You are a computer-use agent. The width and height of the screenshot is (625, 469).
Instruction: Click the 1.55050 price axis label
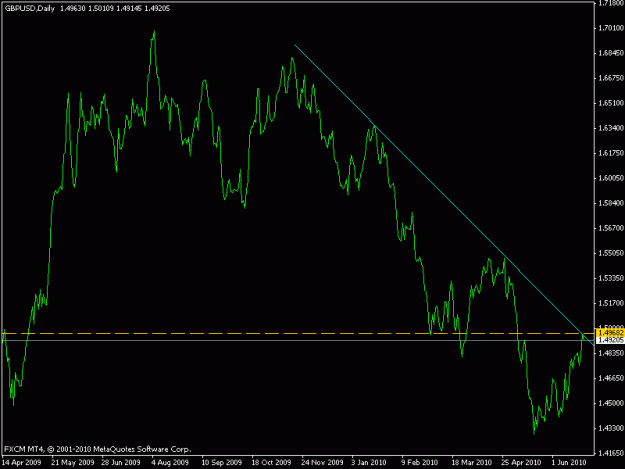coord(611,253)
